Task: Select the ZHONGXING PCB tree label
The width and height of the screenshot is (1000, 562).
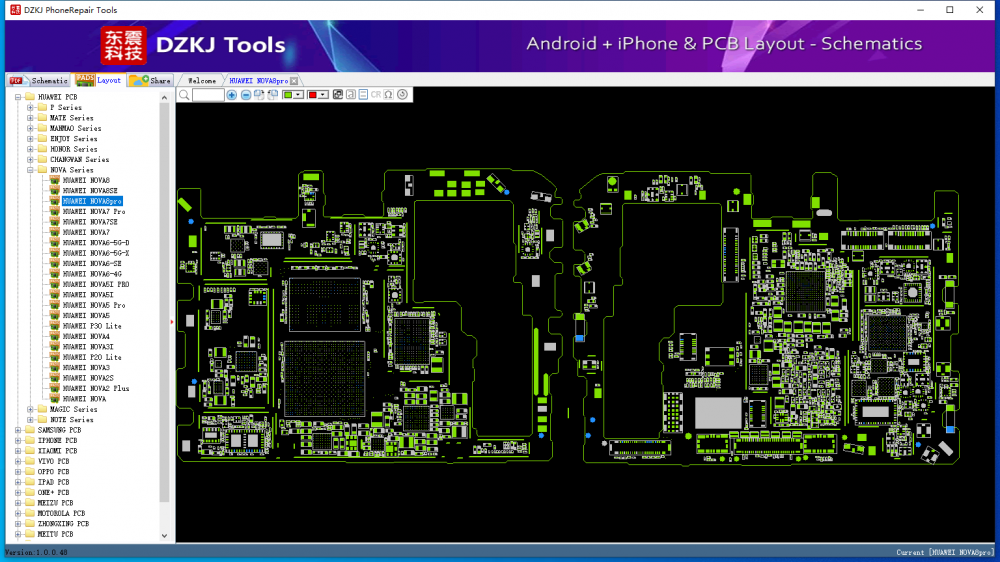Action: (63, 524)
